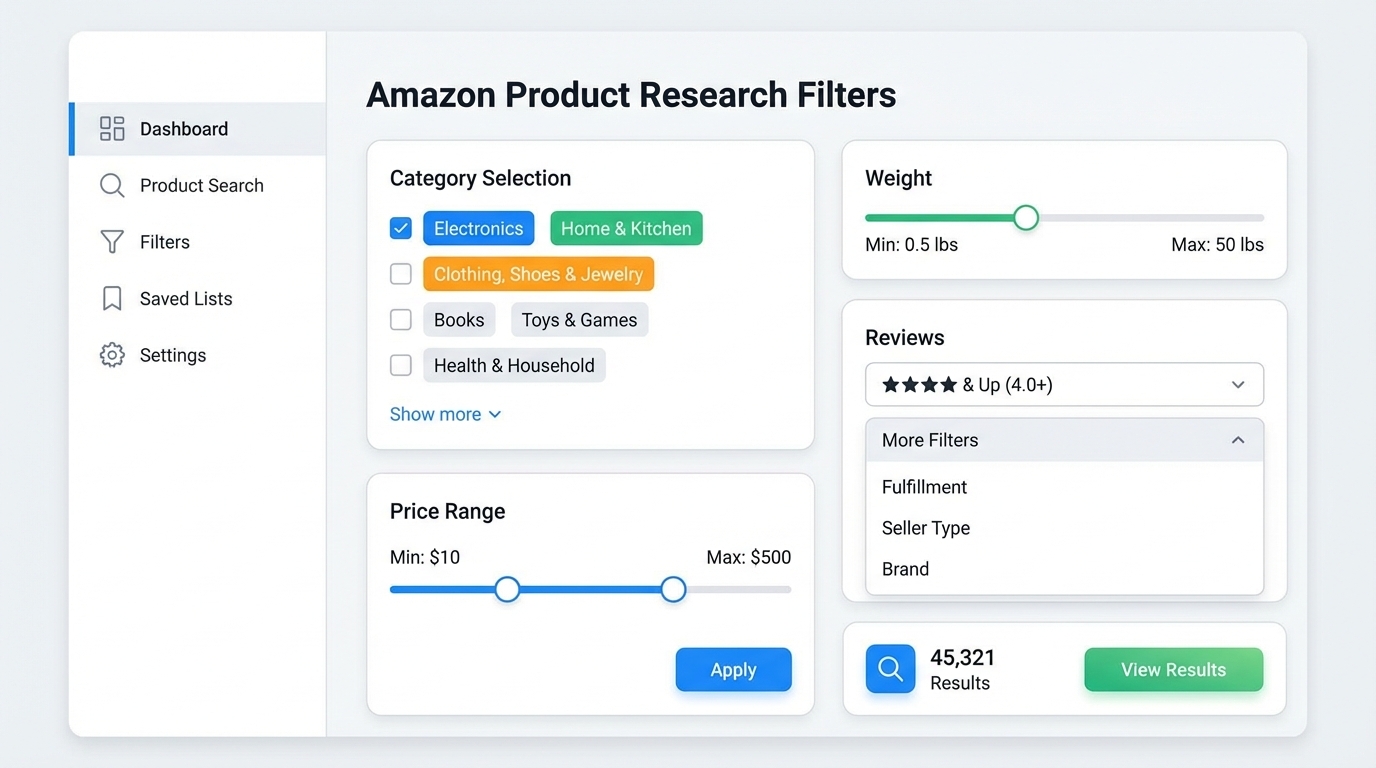Click the View Results button
The width and height of the screenshot is (1376, 768).
[1173, 669]
